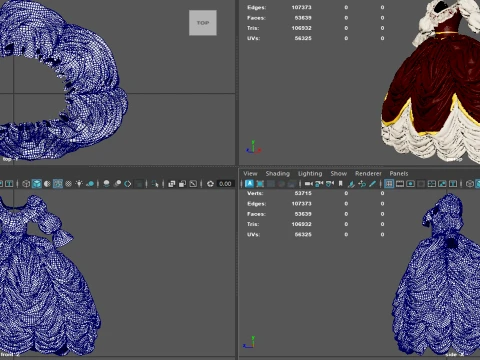Toggle the Motion Blur icon

117,184
